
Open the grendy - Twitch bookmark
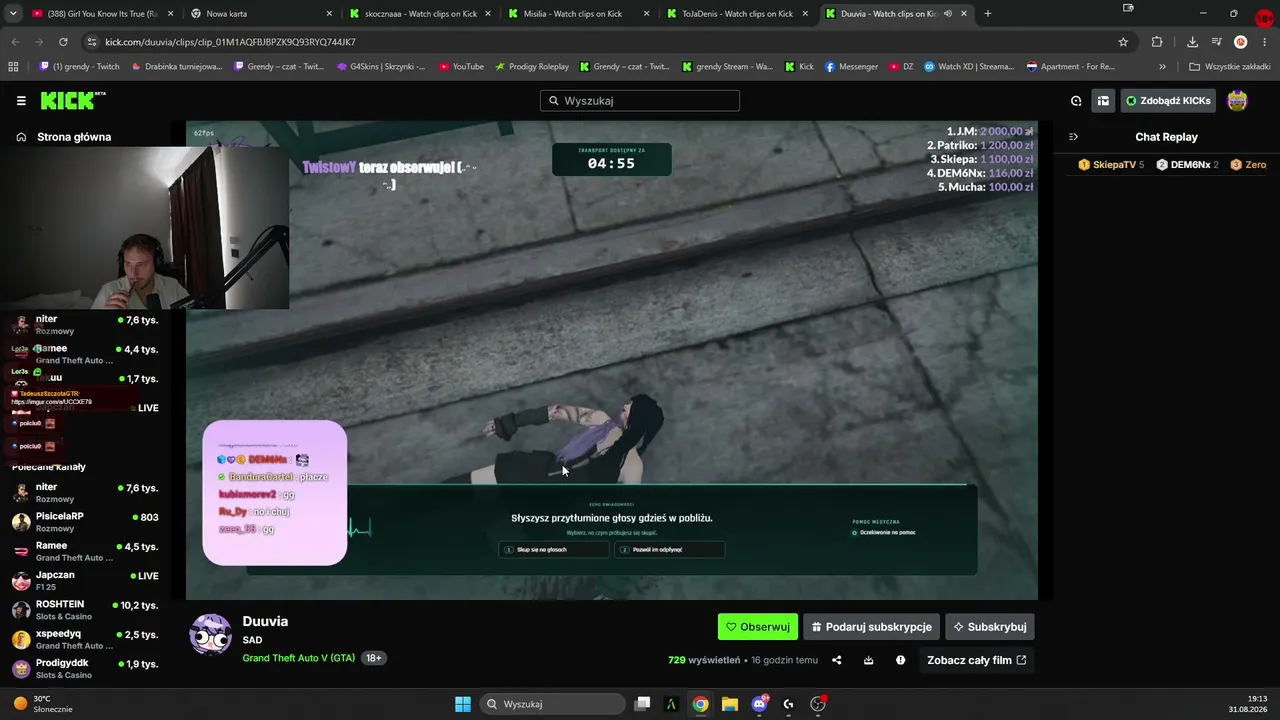coord(79,67)
